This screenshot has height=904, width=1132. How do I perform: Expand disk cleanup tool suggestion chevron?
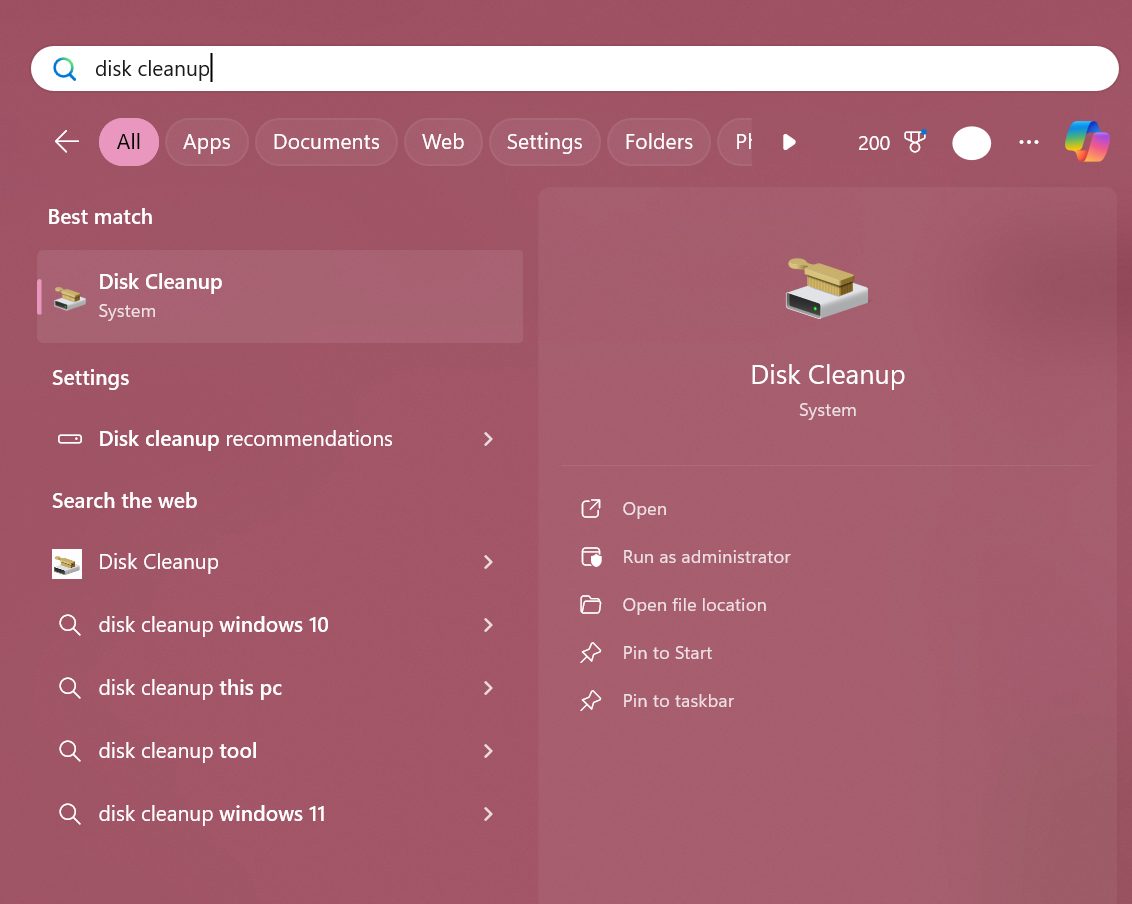(x=488, y=751)
